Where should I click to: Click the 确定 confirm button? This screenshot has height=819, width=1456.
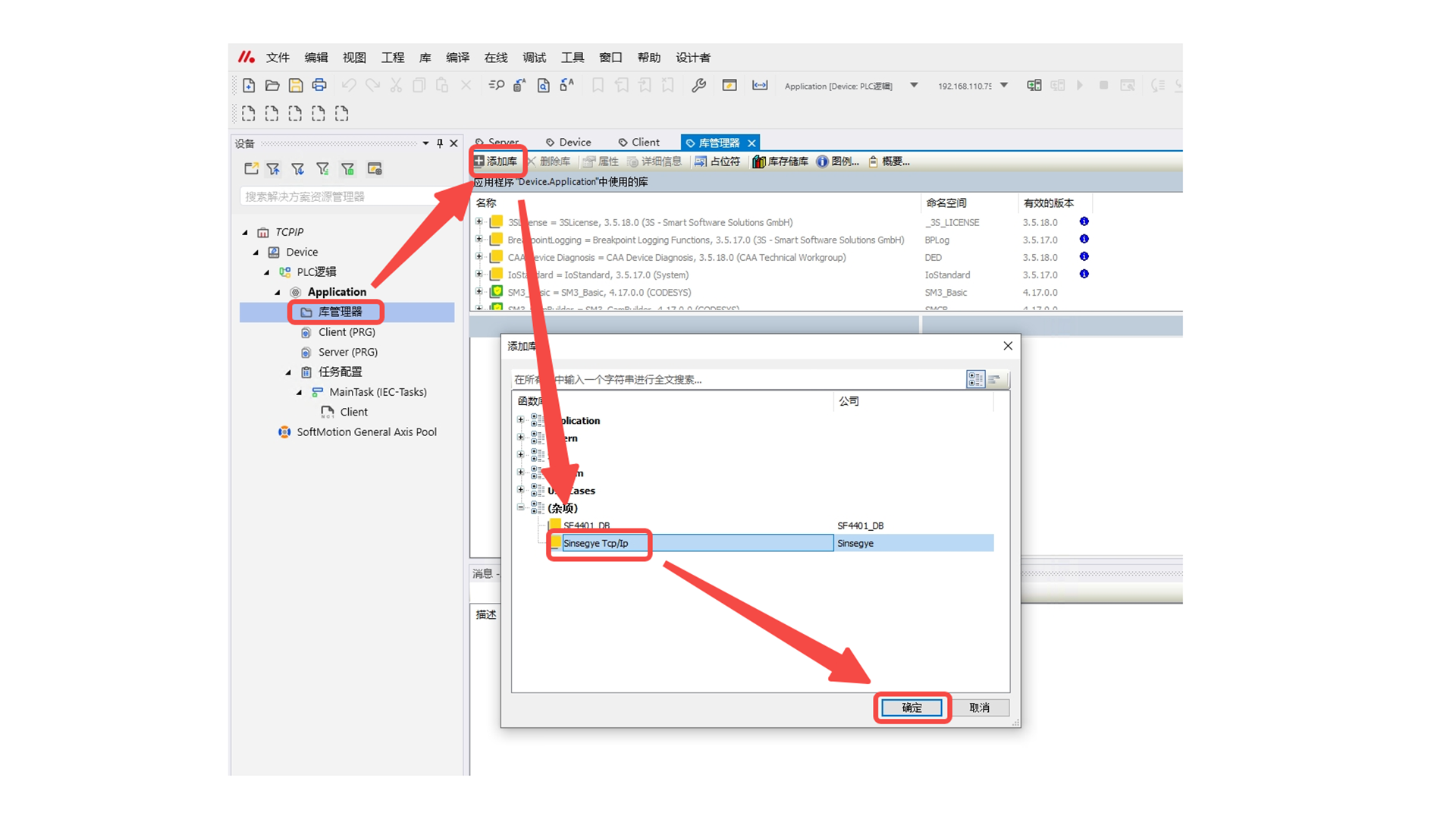tap(912, 708)
